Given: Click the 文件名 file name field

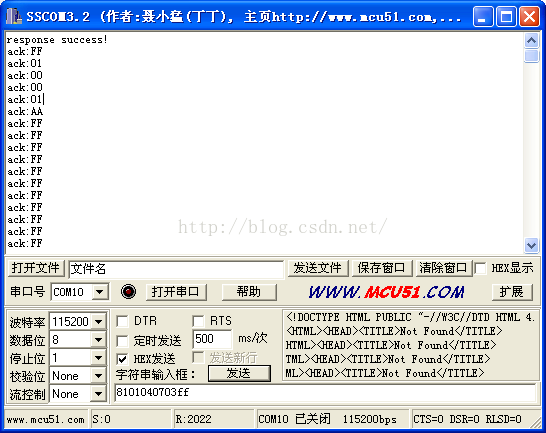Looking at the screenshot, I should click(176, 269).
